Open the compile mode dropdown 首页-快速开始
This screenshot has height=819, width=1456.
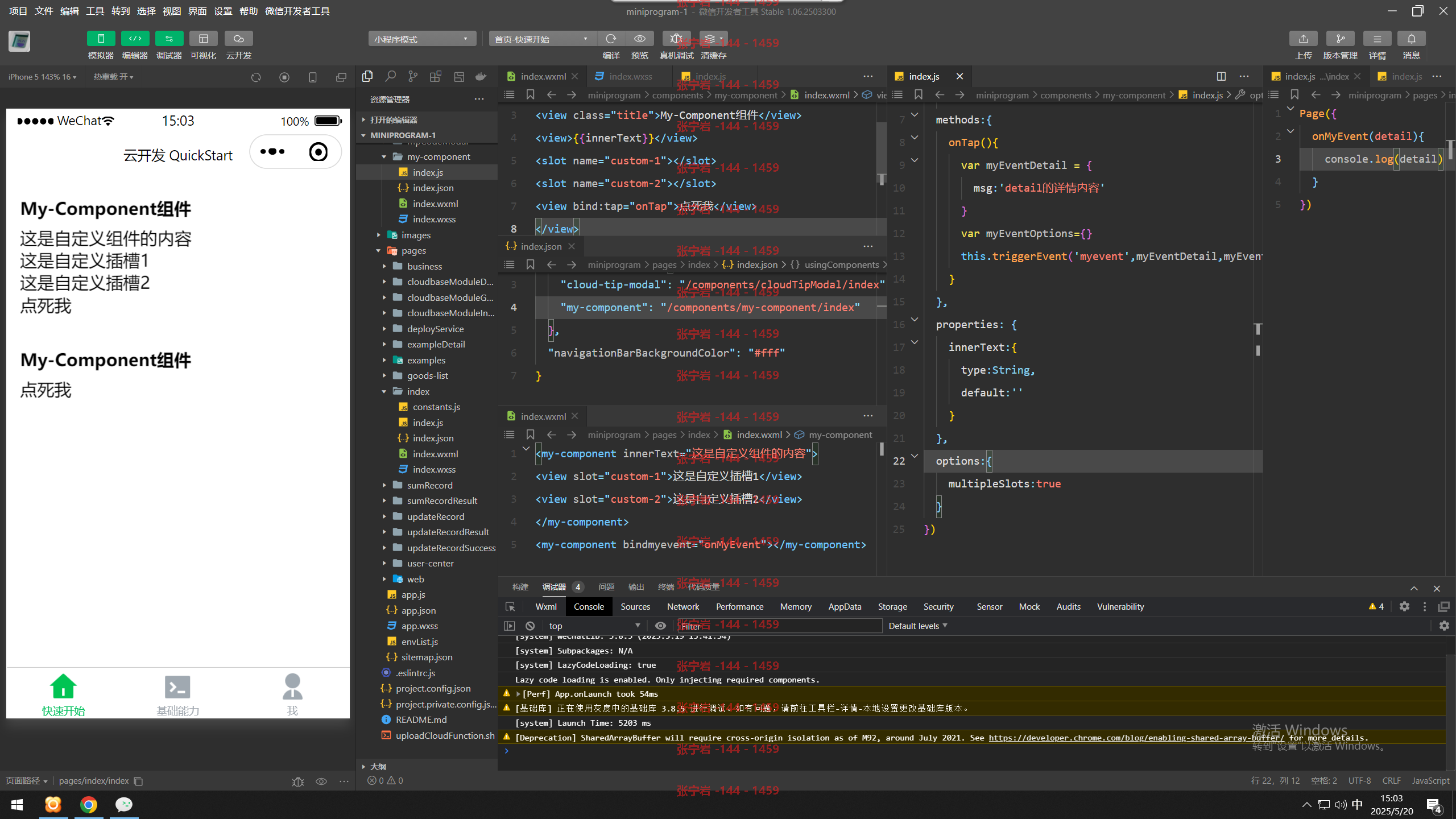coord(541,39)
